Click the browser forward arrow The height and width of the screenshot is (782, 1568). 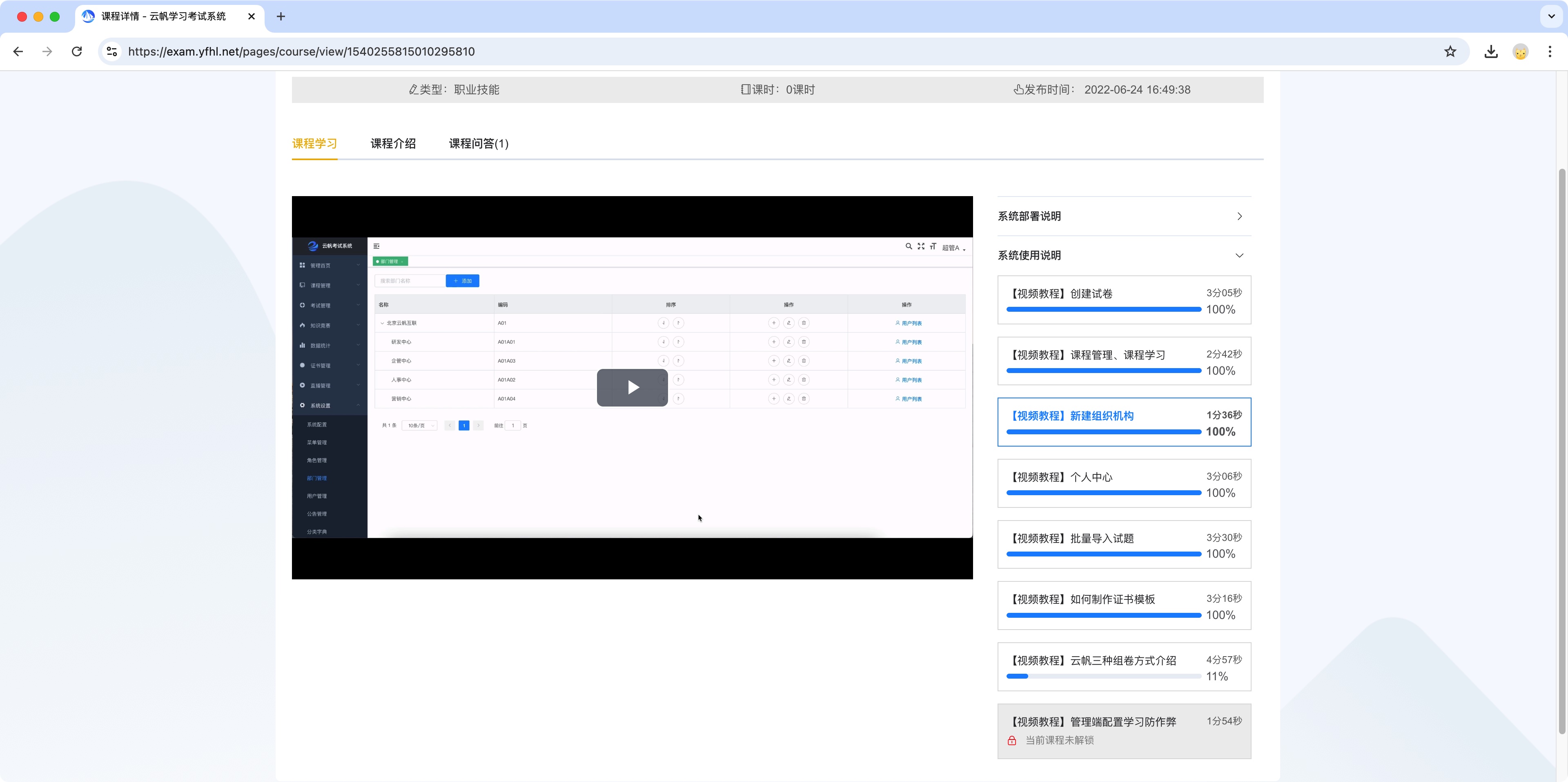[47, 52]
